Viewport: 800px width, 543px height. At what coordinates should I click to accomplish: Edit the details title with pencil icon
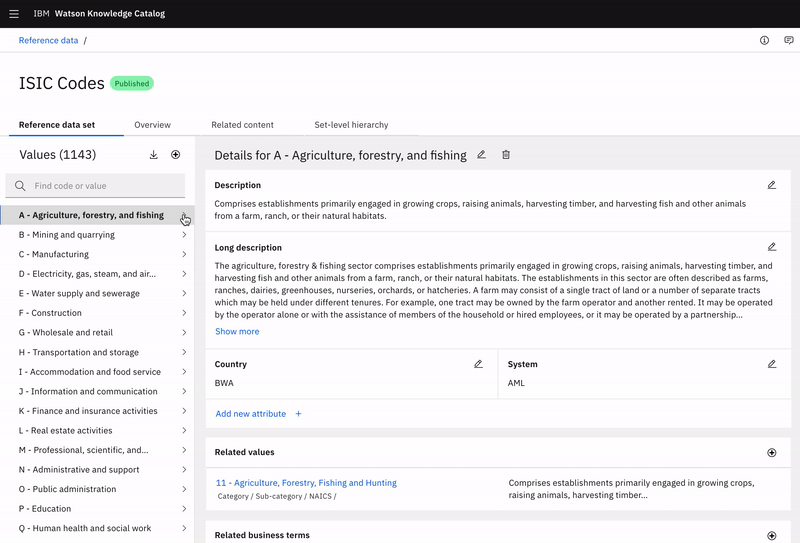coord(481,155)
